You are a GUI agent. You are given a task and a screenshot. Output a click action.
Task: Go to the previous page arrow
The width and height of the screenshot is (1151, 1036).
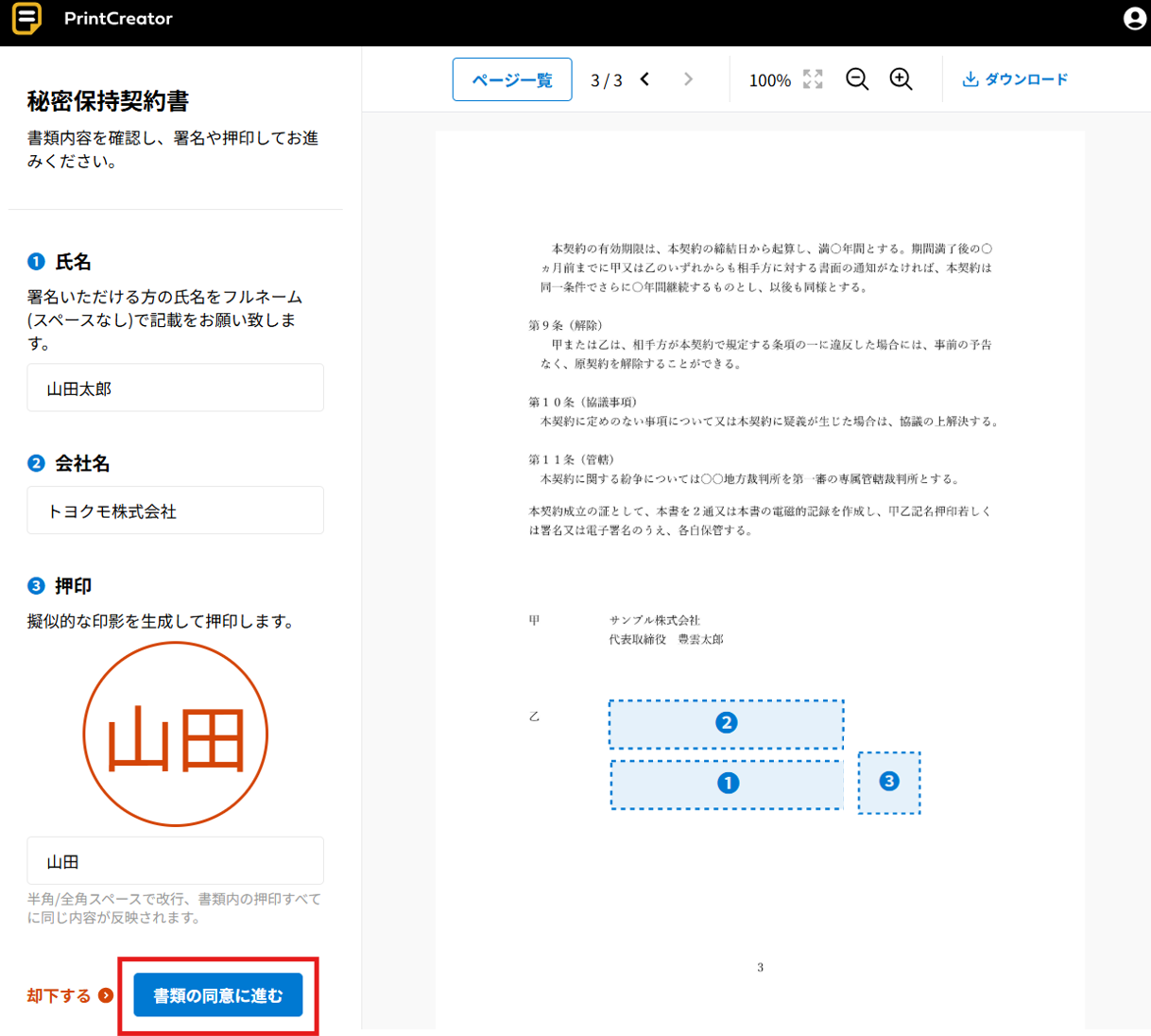644,79
